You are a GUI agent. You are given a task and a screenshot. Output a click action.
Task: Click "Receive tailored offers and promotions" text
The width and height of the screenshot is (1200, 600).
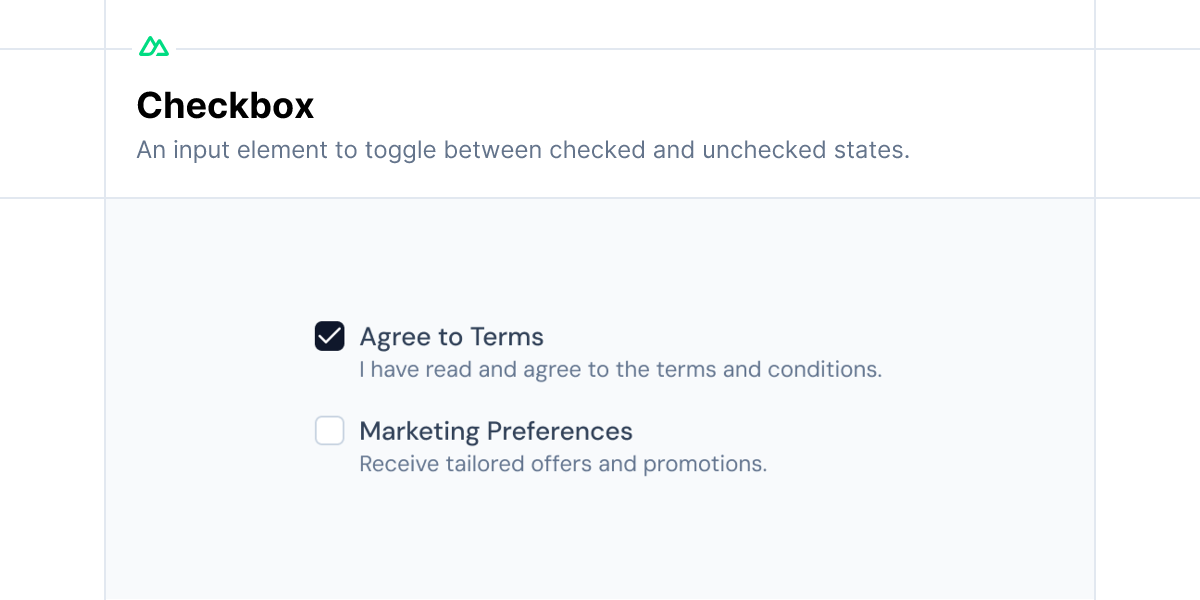point(563,464)
